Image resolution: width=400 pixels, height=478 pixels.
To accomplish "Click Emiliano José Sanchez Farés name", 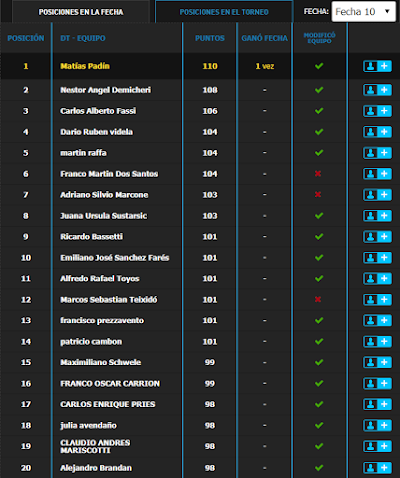I will coord(115,258).
